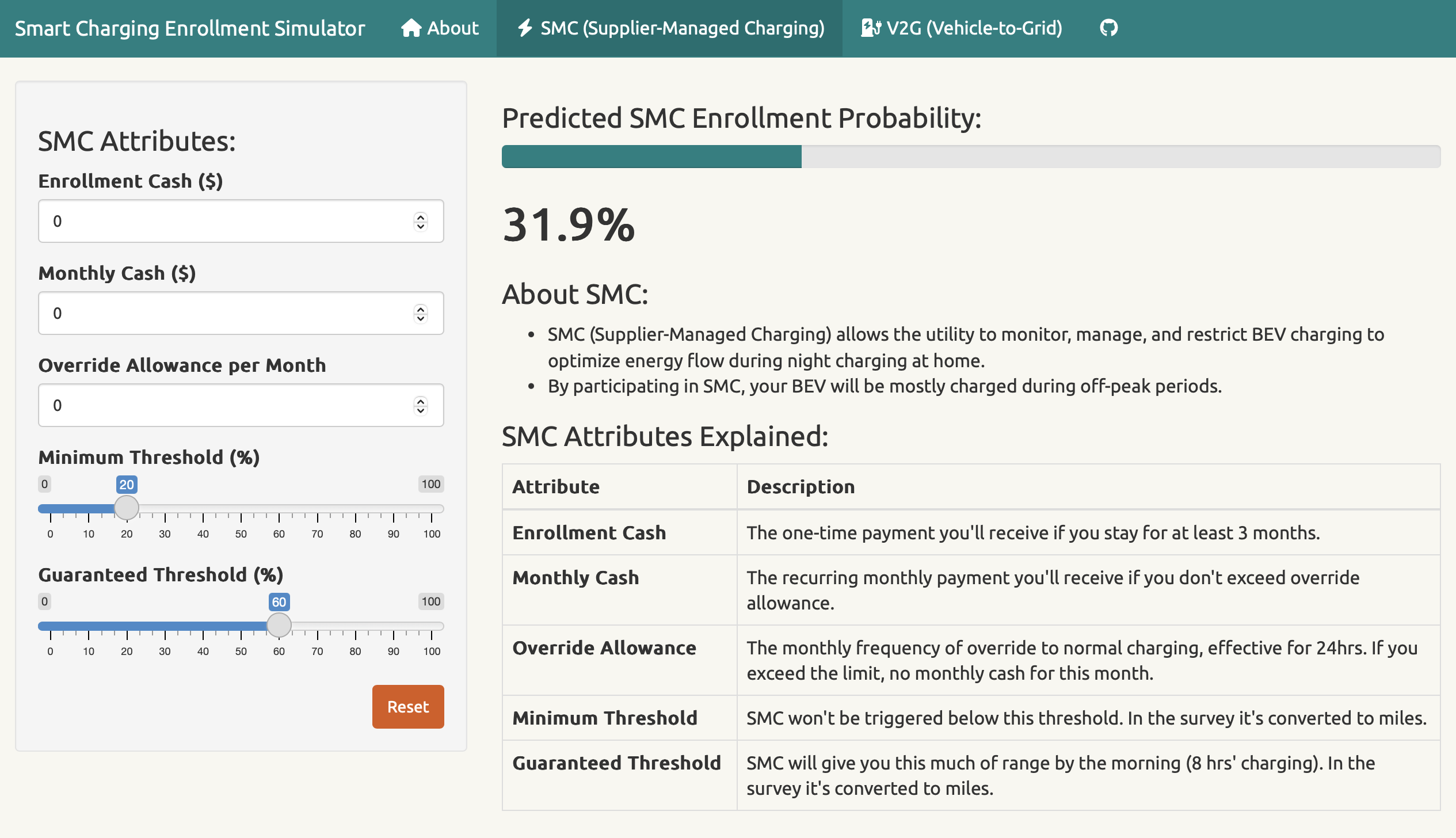The width and height of the screenshot is (1456, 838).
Task: Focus the Override Allowance per Month field
Action: 224,405
